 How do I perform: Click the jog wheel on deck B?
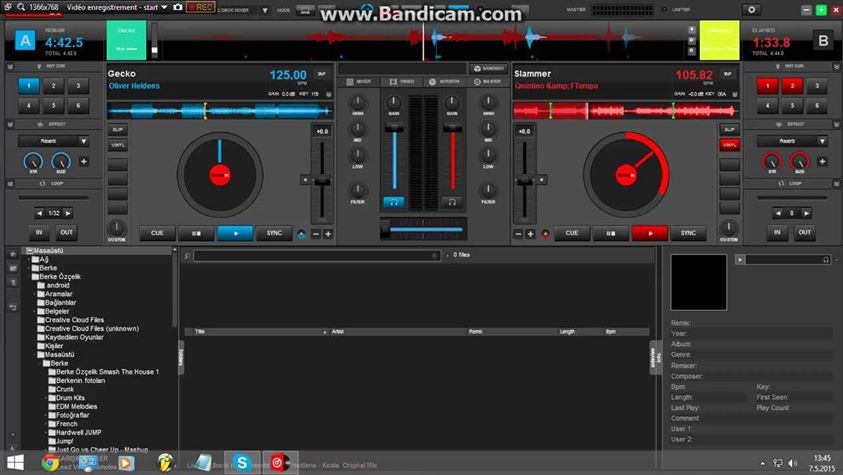(x=626, y=175)
